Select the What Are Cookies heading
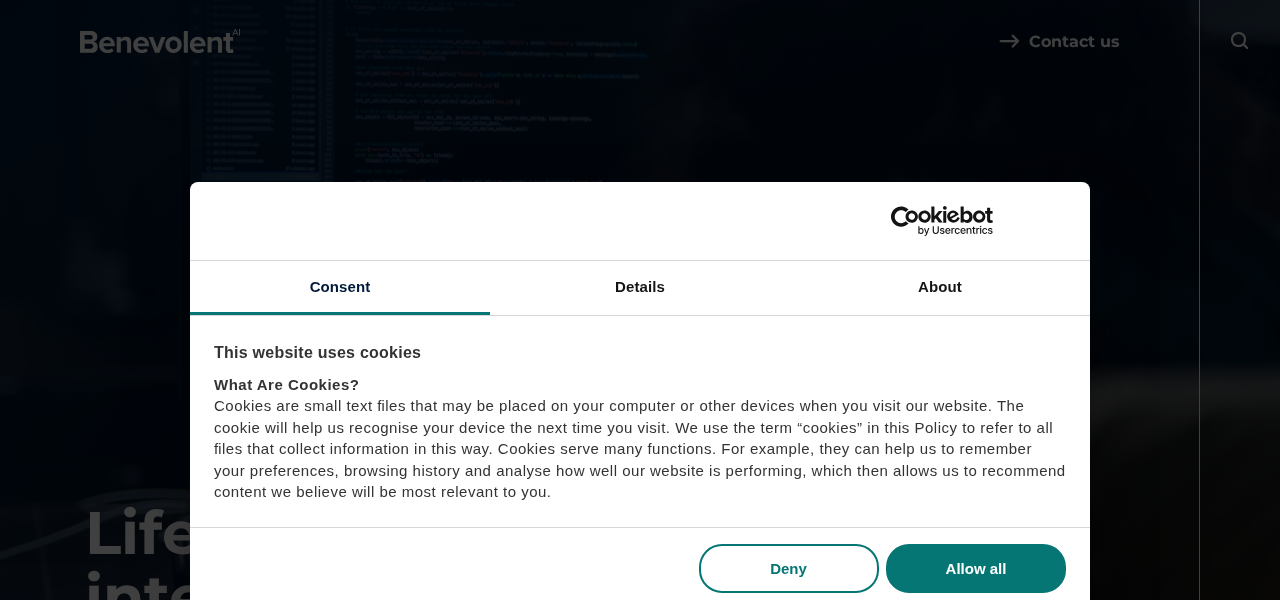This screenshot has width=1280, height=600. (286, 384)
